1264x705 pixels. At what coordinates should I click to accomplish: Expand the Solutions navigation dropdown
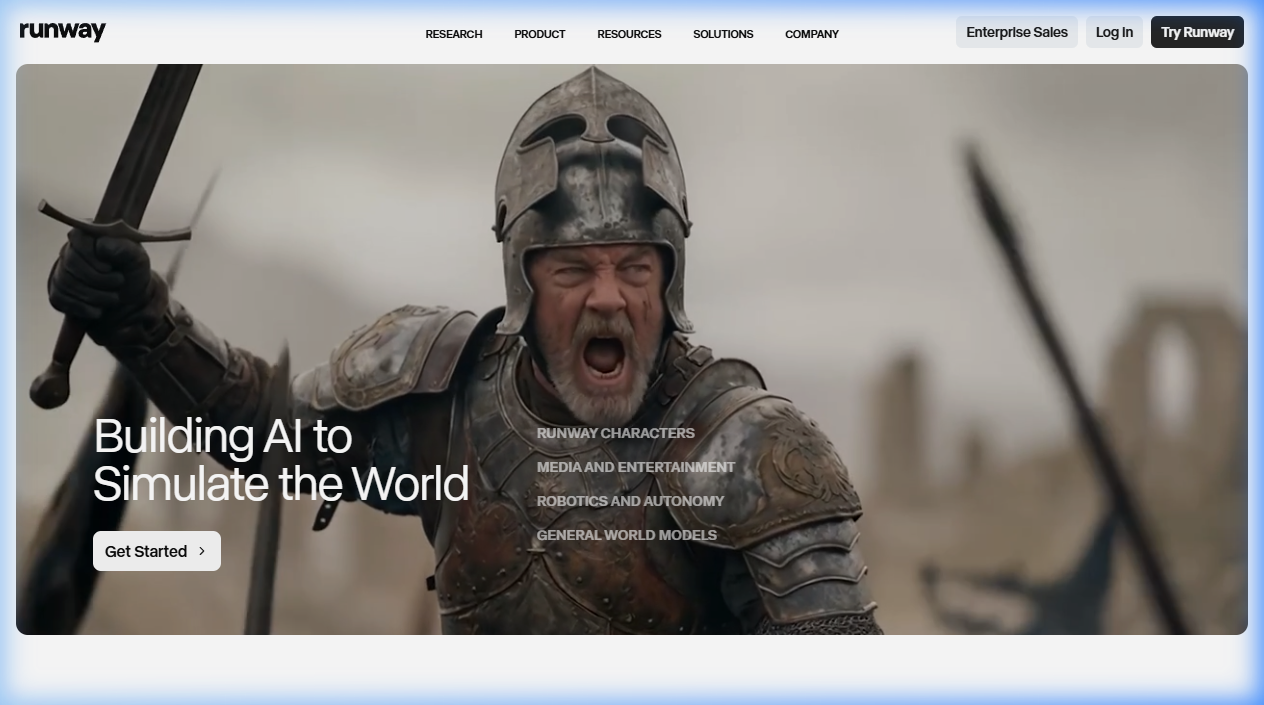[x=723, y=34]
